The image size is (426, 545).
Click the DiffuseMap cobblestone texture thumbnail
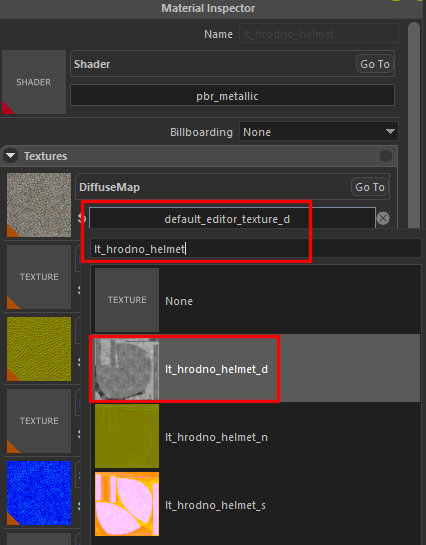pyautogui.click(x=39, y=205)
